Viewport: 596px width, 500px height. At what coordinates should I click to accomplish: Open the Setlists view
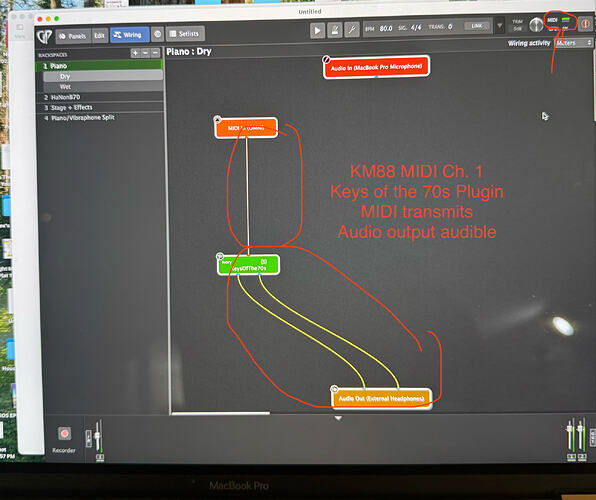click(x=185, y=34)
